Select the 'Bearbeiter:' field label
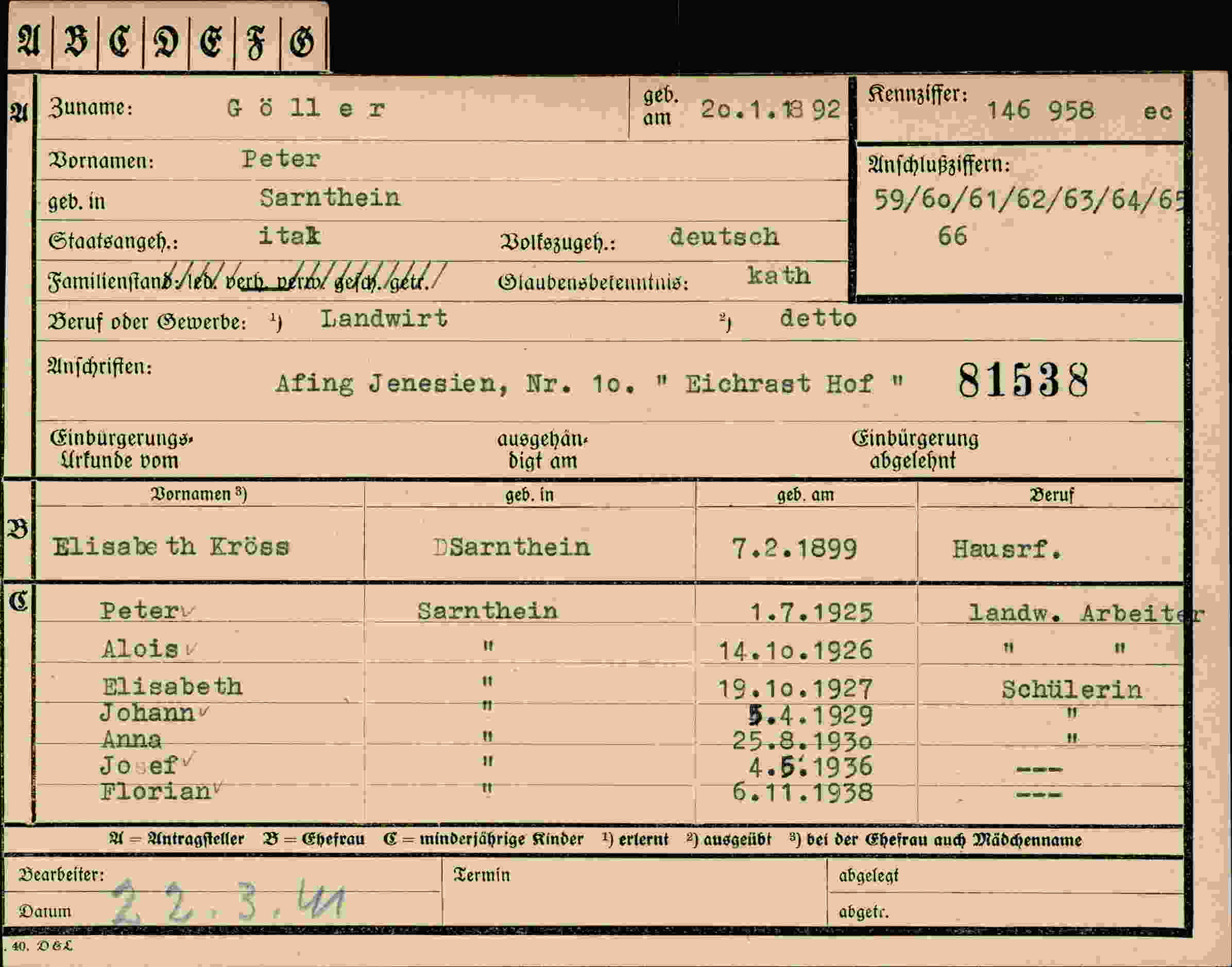Screen dimensions: 1232x967 click(x=61, y=875)
